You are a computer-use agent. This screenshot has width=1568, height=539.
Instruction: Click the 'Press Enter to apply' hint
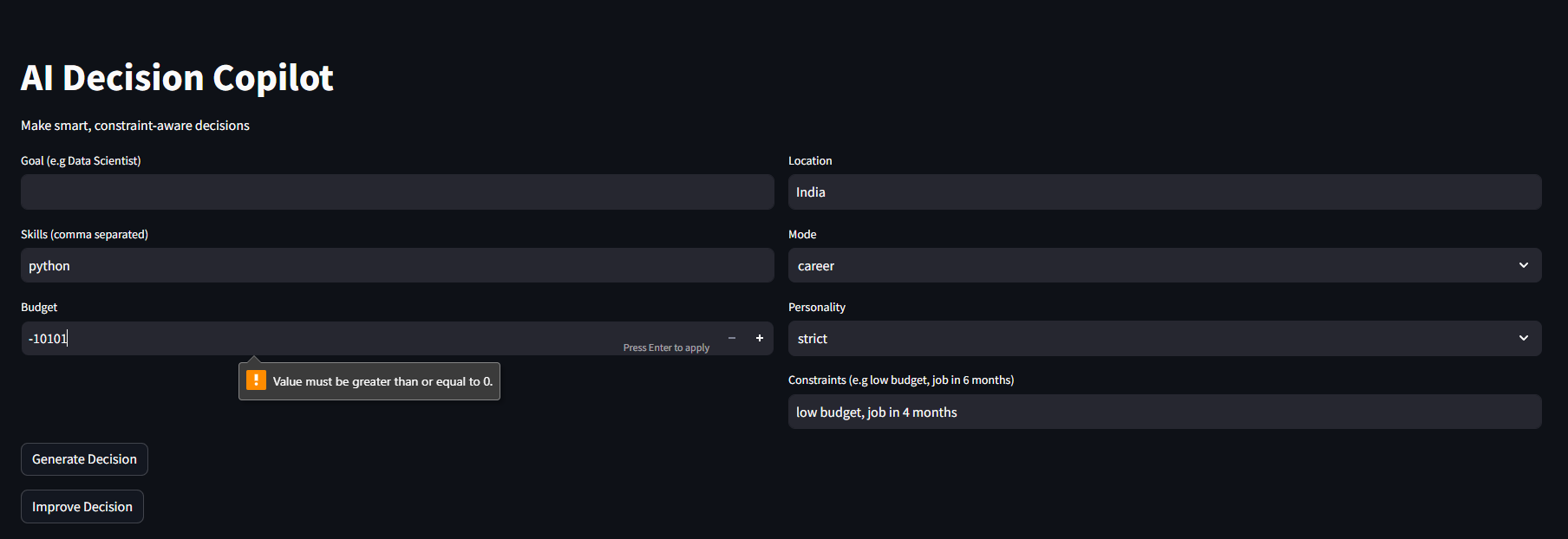(666, 347)
